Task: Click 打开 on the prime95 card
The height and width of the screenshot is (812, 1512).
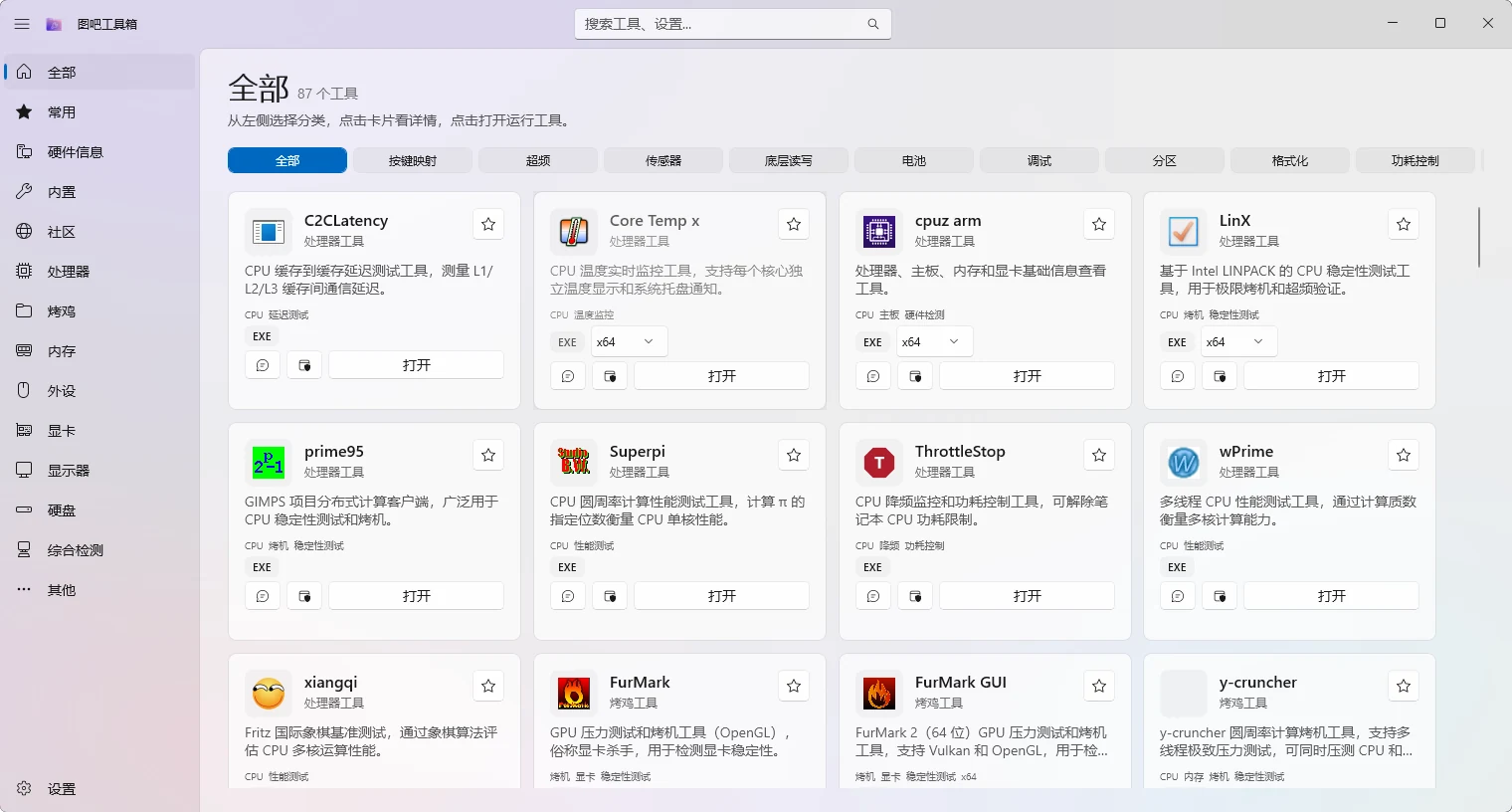Action: click(x=417, y=596)
